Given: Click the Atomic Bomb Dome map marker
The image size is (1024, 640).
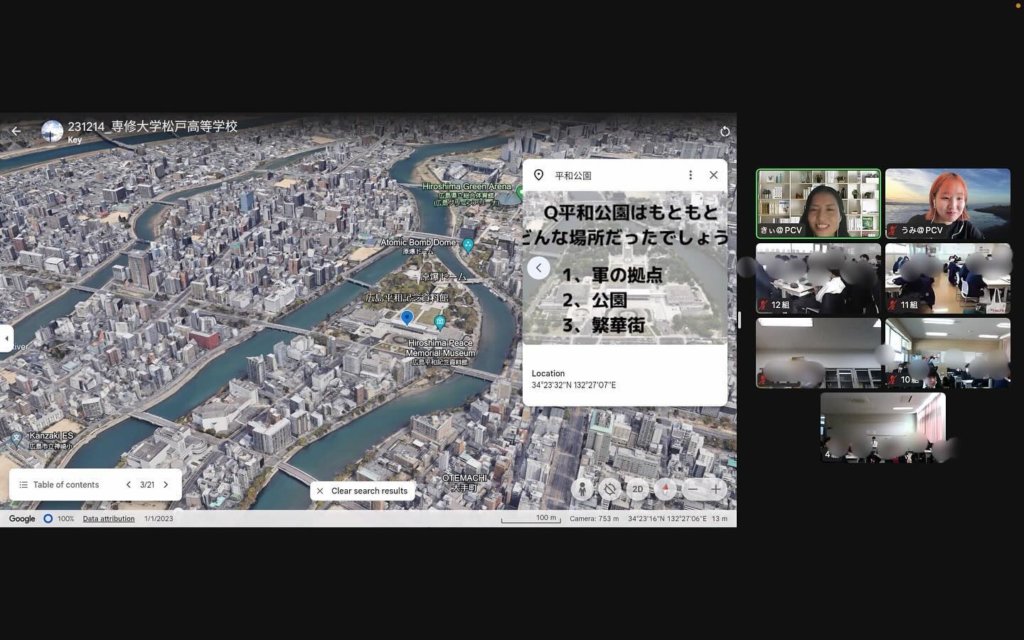Looking at the screenshot, I should coord(467,245).
